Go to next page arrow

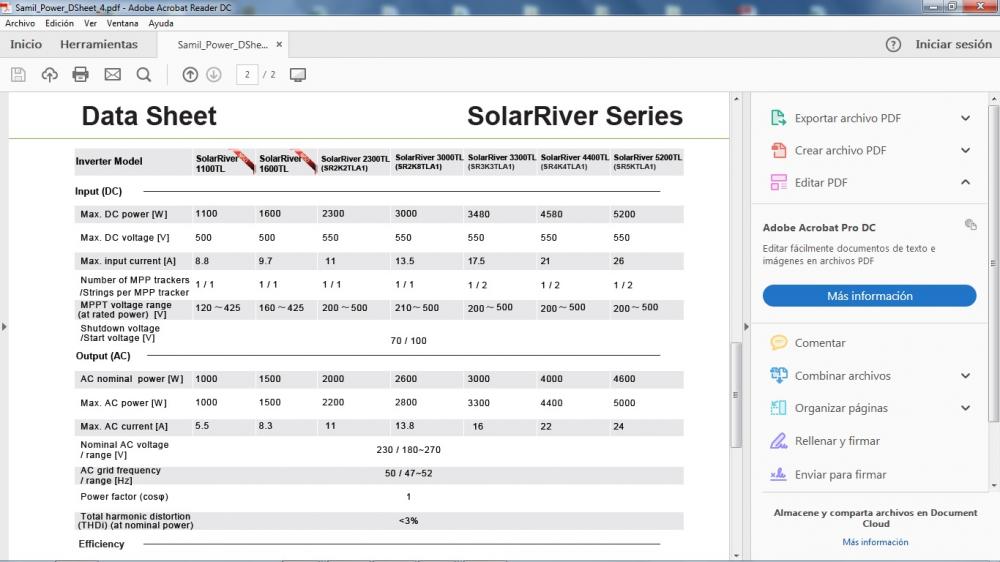click(x=214, y=75)
